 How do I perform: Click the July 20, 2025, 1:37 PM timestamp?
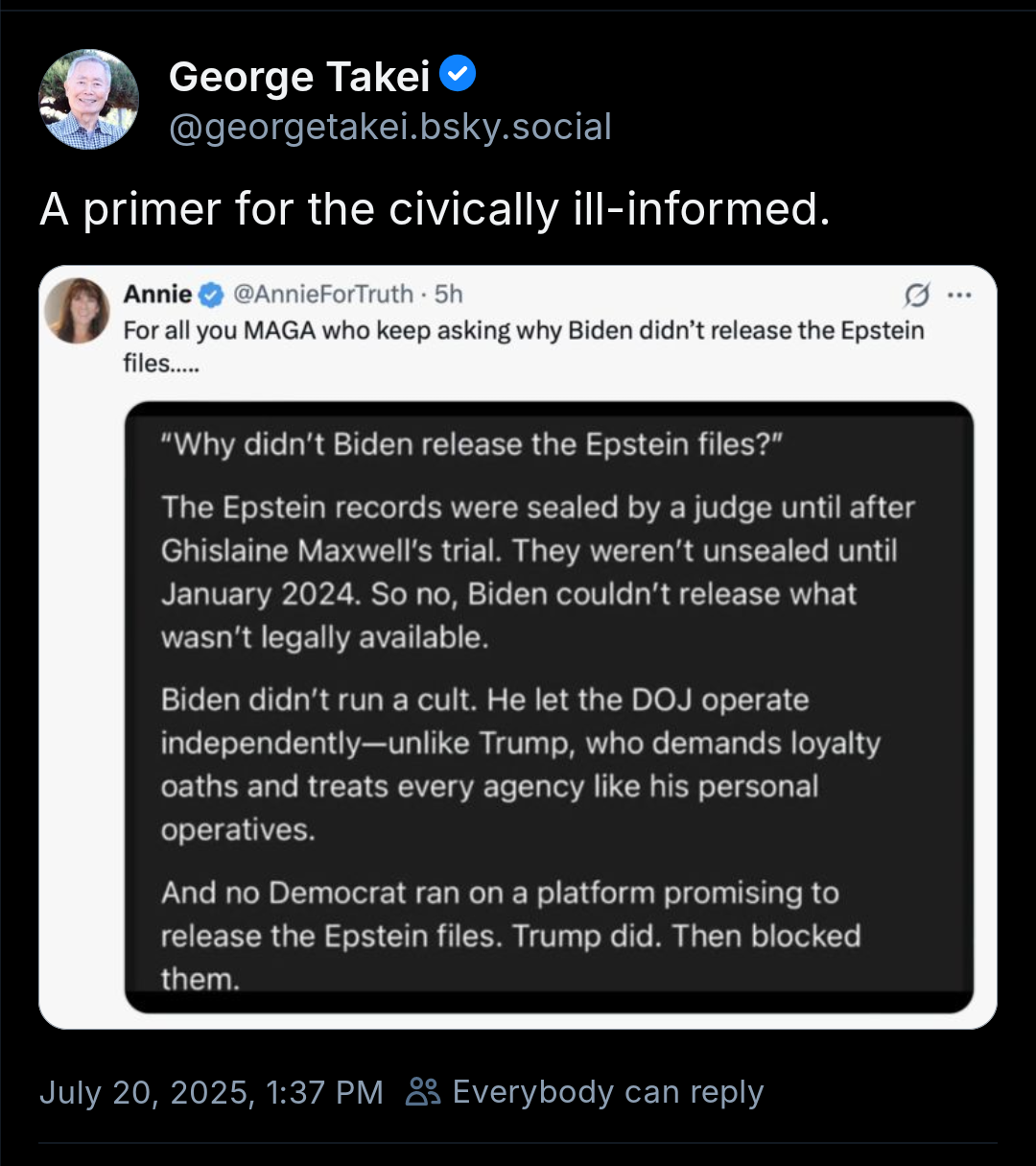tap(211, 1092)
